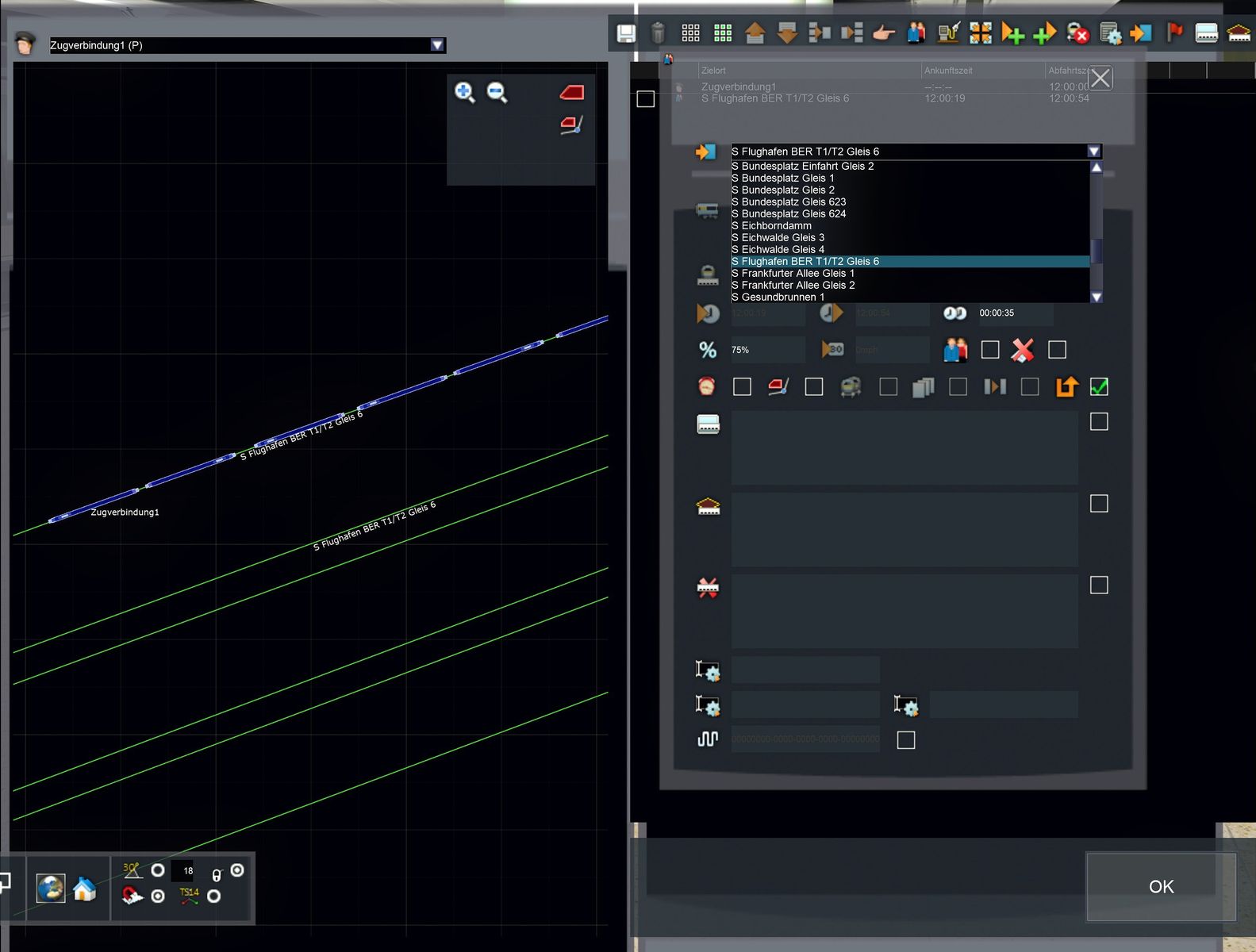
Task: Select S Frankfurter Allee Gleis 1
Action: coord(793,273)
